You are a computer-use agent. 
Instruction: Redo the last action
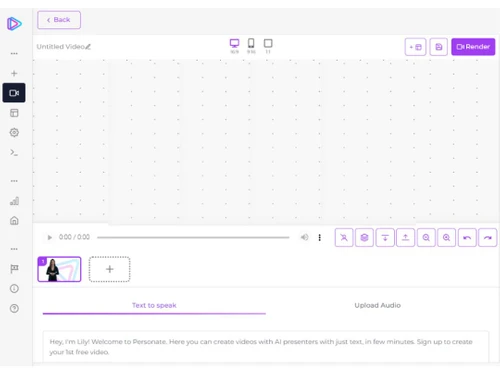coord(488,237)
